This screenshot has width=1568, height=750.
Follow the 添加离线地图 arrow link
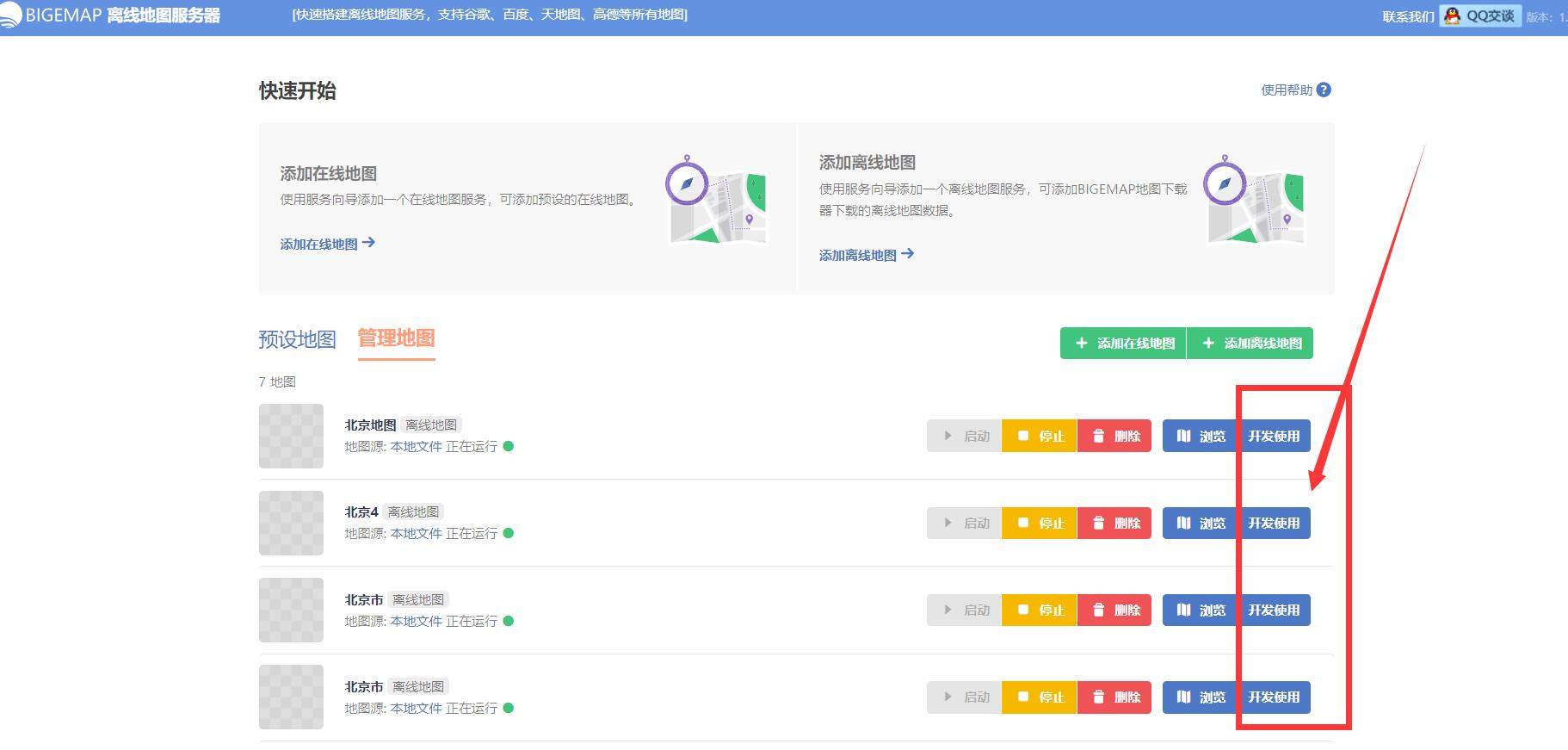tap(867, 255)
